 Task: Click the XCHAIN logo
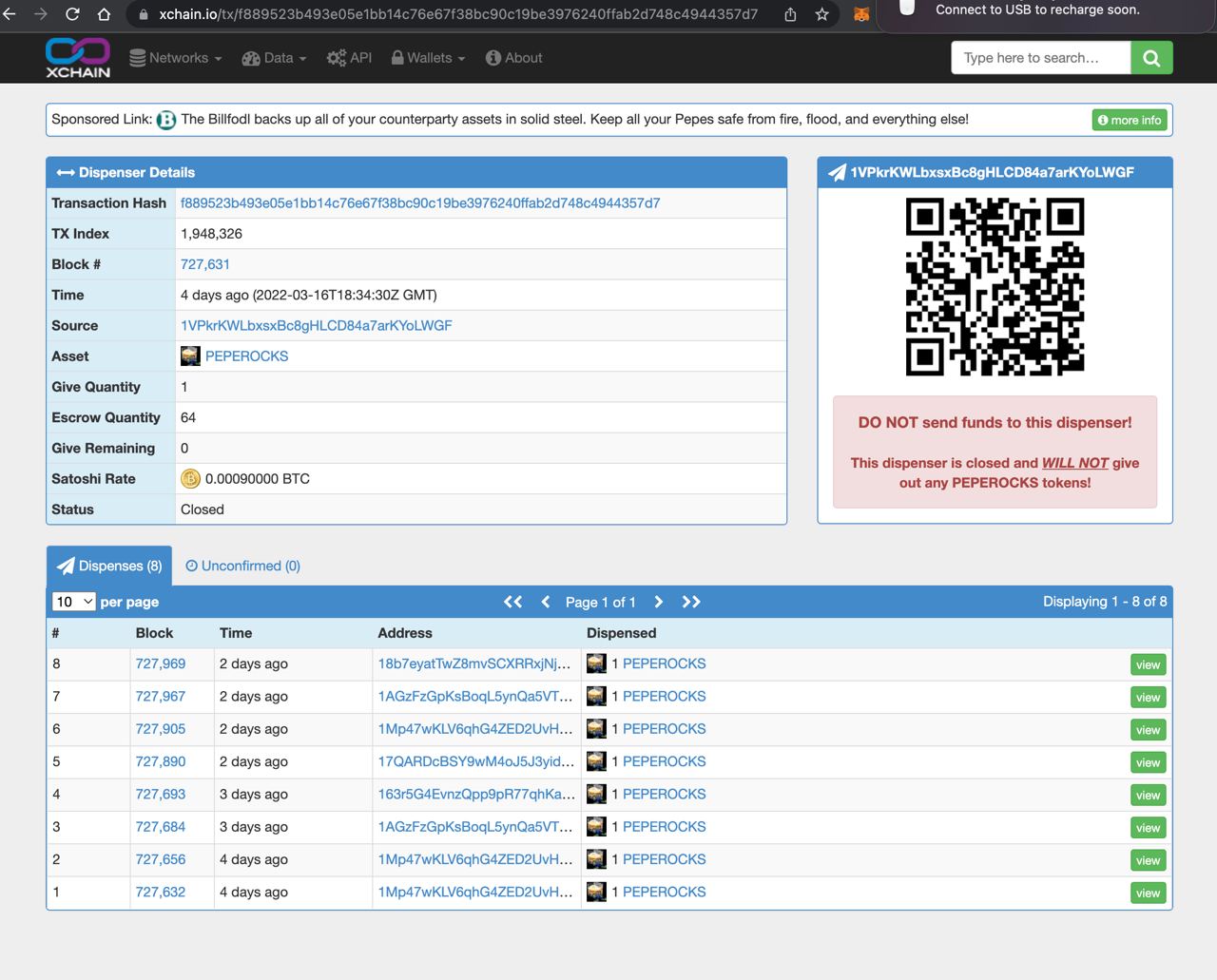pos(78,58)
